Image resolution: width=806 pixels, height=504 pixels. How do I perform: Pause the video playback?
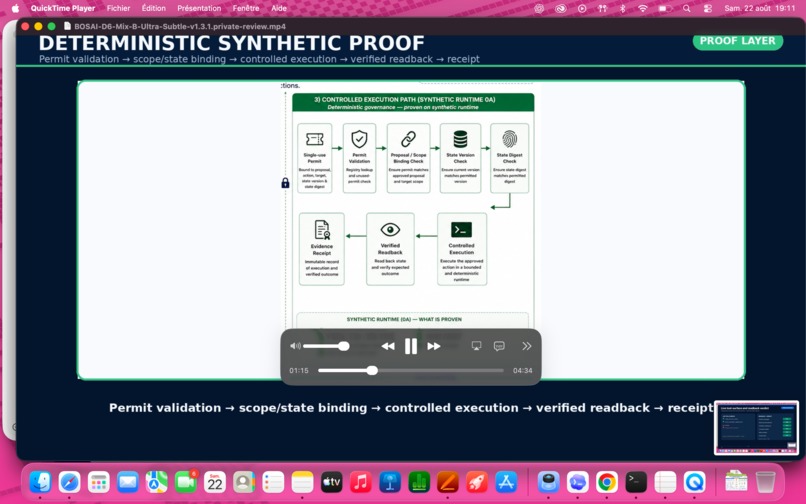[411, 346]
